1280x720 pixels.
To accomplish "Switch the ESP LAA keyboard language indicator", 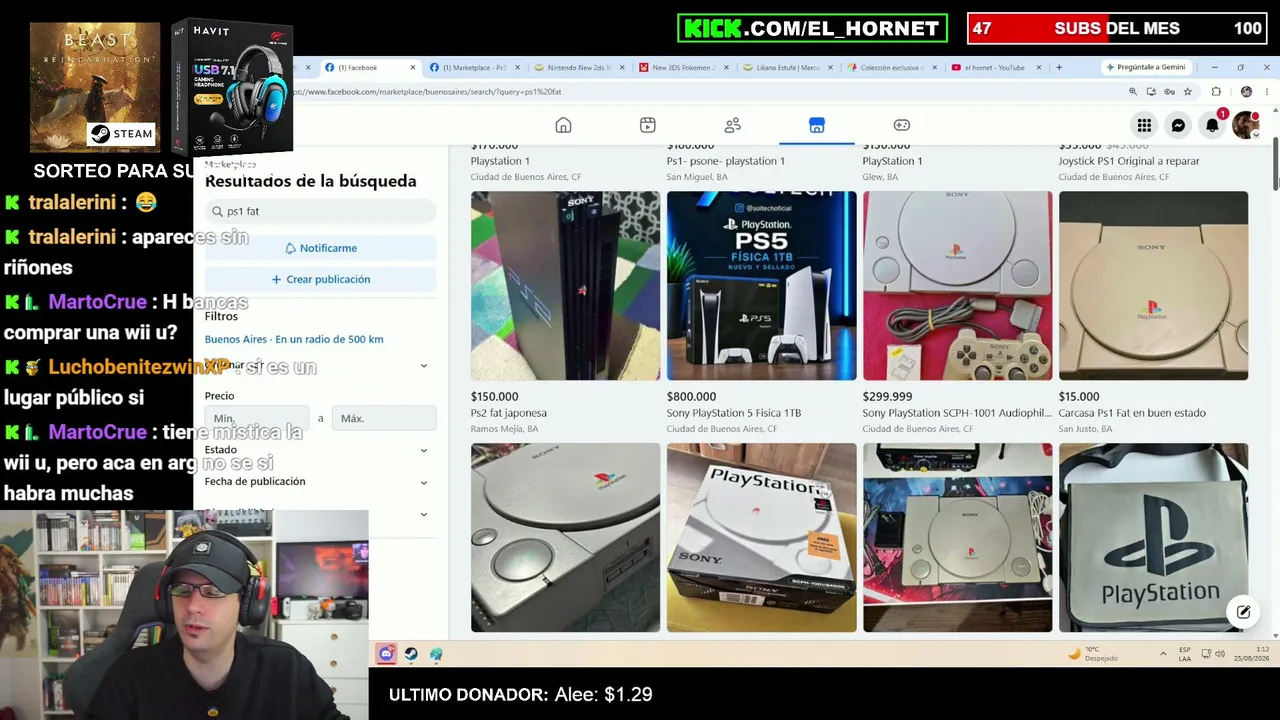I will 1185,654.
